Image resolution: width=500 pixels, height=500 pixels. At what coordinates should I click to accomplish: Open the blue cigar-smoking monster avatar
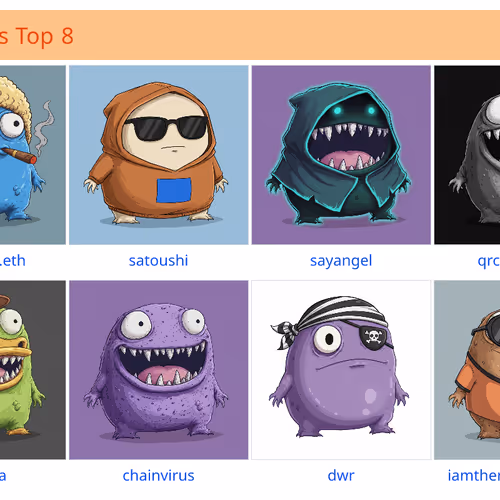tap(33, 155)
